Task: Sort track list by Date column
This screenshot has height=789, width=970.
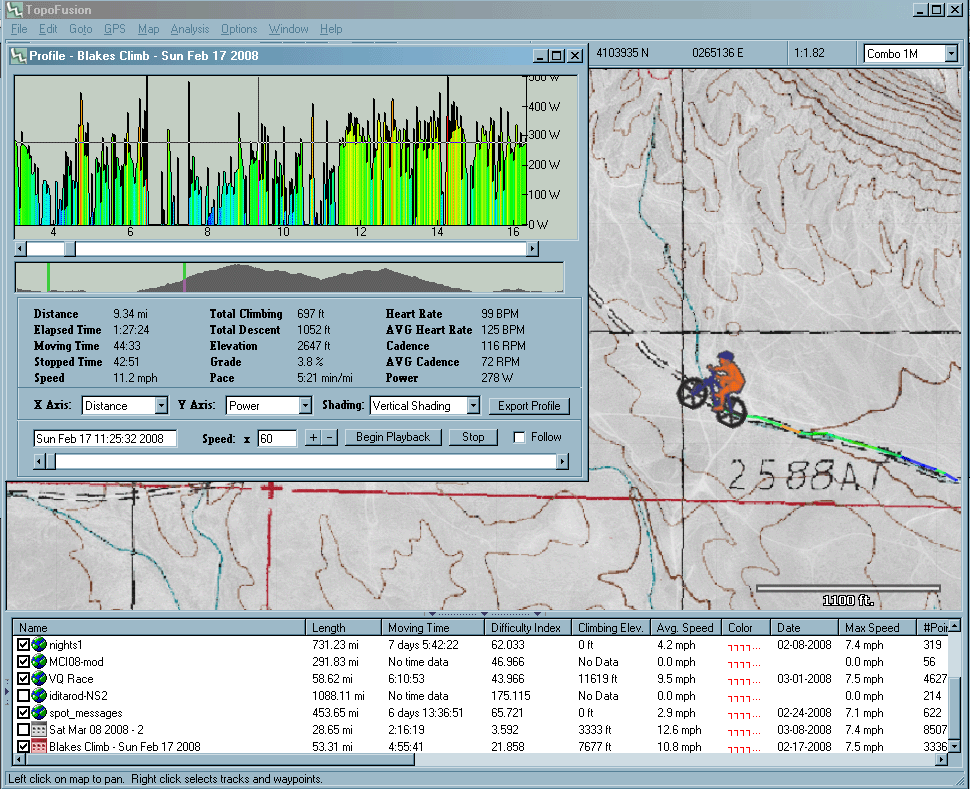Action: coord(804,627)
